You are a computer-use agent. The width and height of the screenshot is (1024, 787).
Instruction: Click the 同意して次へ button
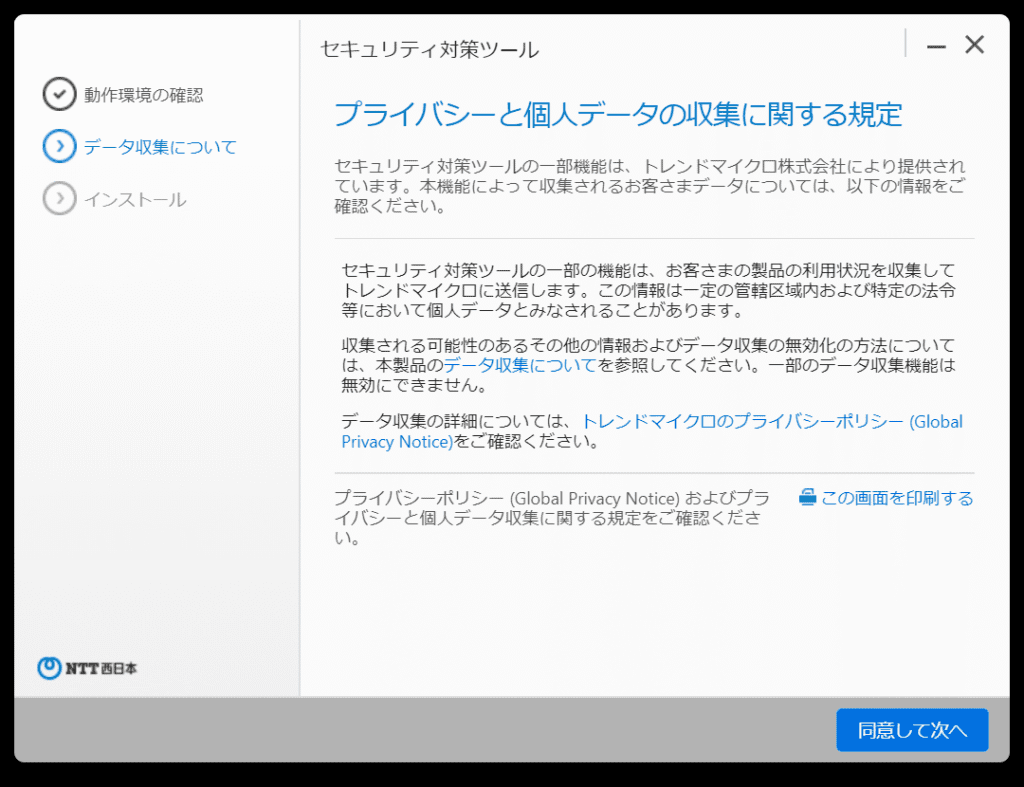(x=911, y=730)
